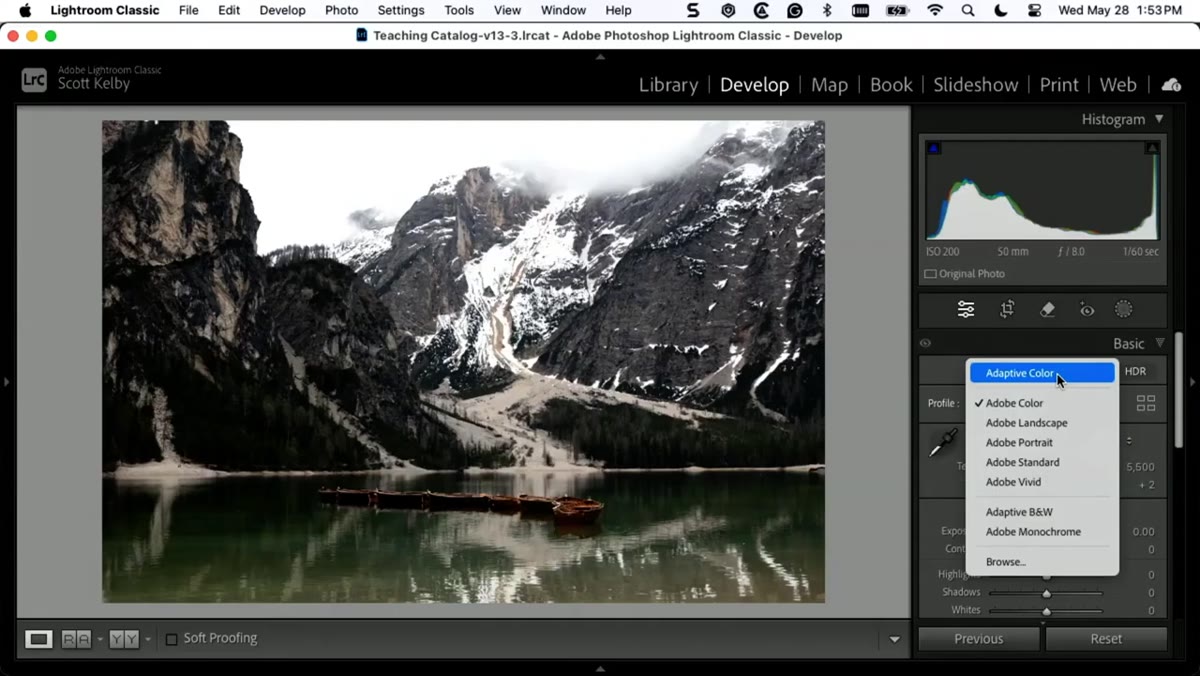
Task: Switch to the Web module
Action: (x=1118, y=85)
